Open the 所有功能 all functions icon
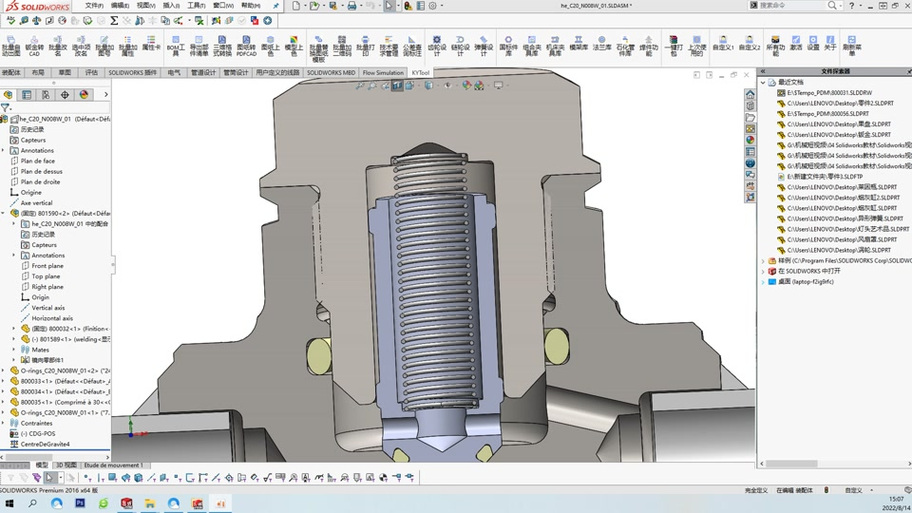This screenshot has height=513, width=912. point(775,46)
